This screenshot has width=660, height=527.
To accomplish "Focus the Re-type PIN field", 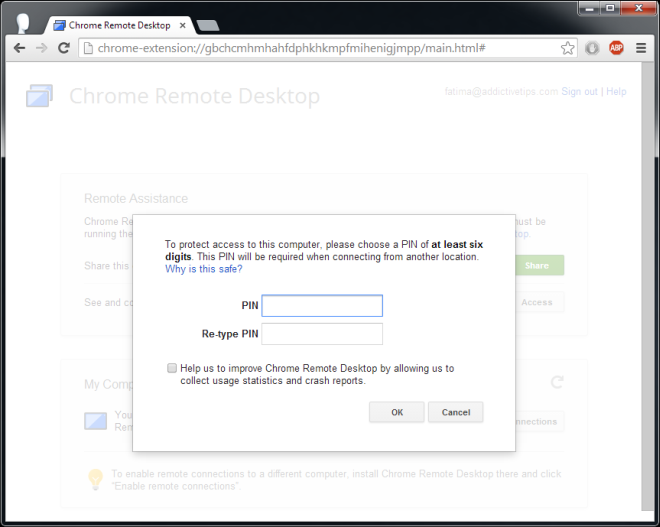I will click(322, 334).
